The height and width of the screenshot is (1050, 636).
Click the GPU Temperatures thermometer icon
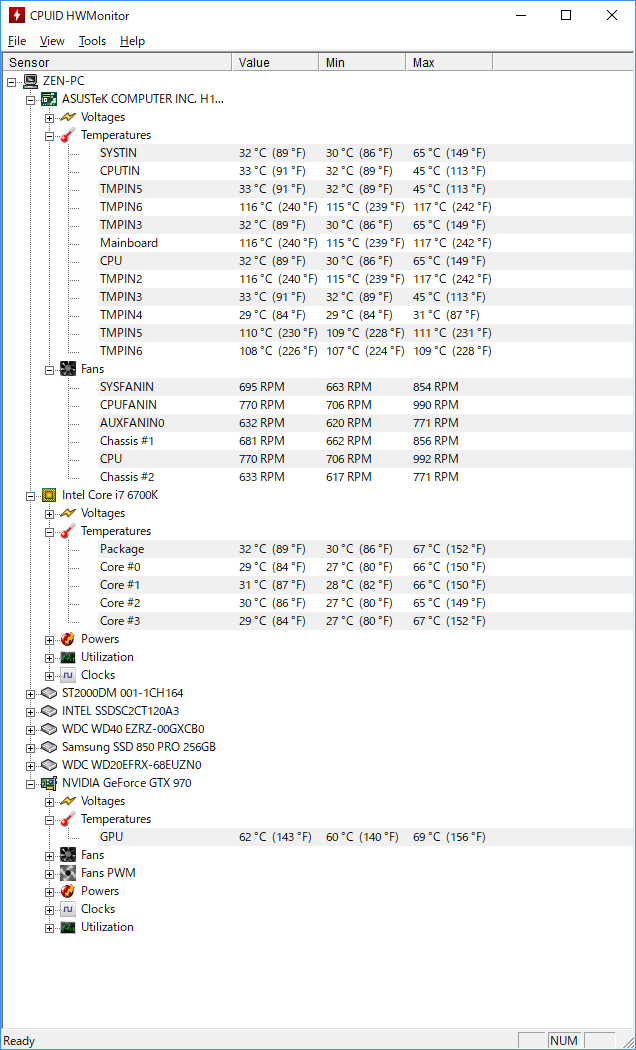coord(68,819)
